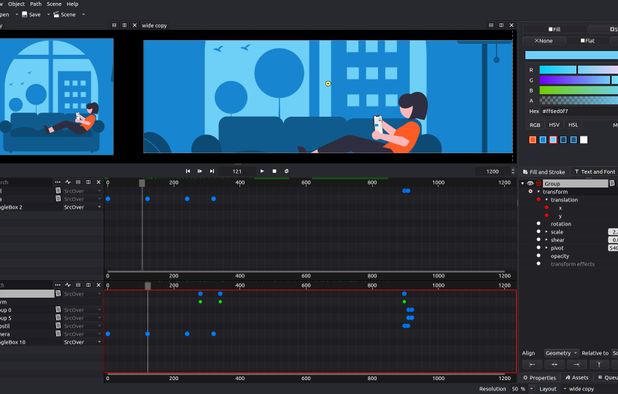
Task: Choose the Flat paint type
Action: (x=587, y=41)
